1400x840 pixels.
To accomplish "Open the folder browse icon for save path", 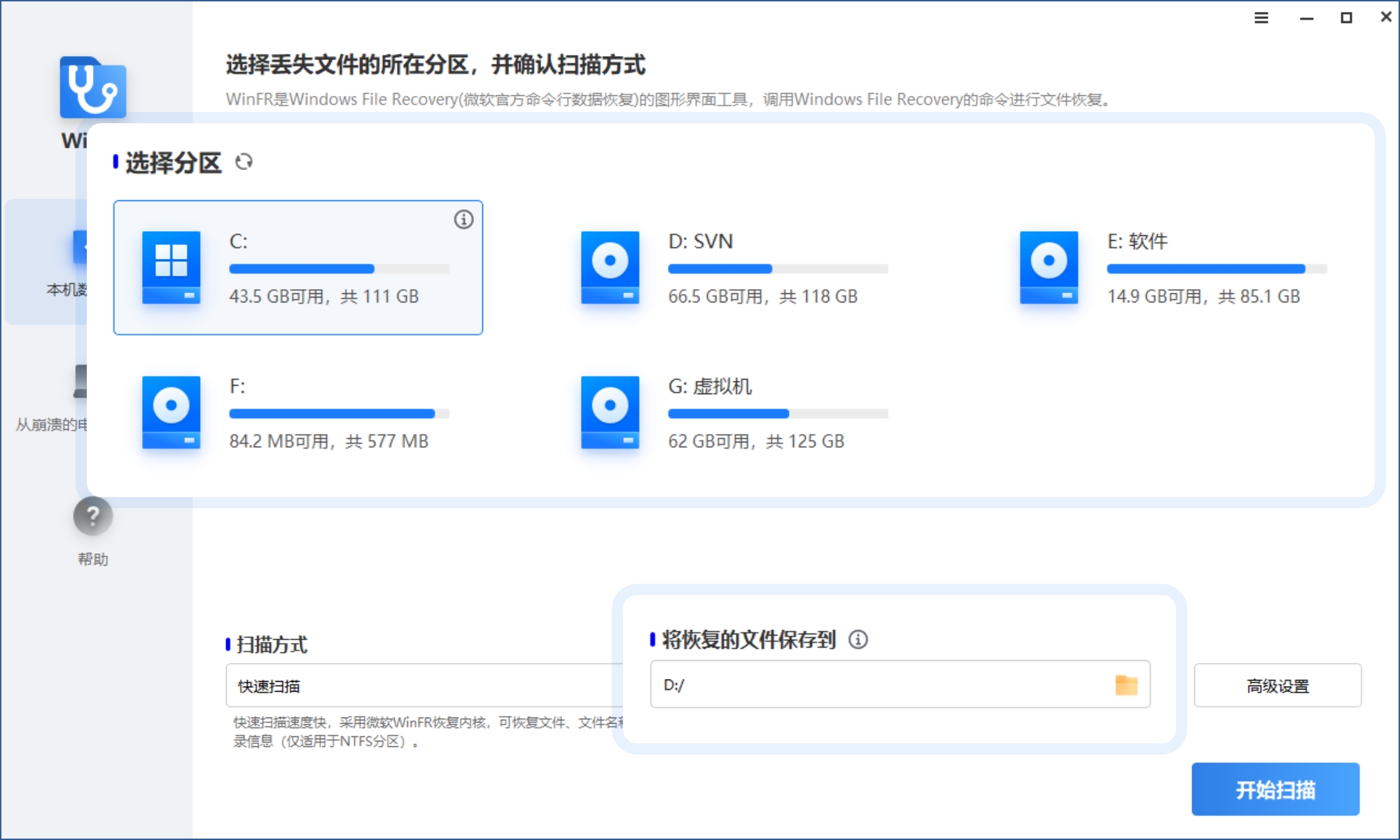I will 1126,685.
